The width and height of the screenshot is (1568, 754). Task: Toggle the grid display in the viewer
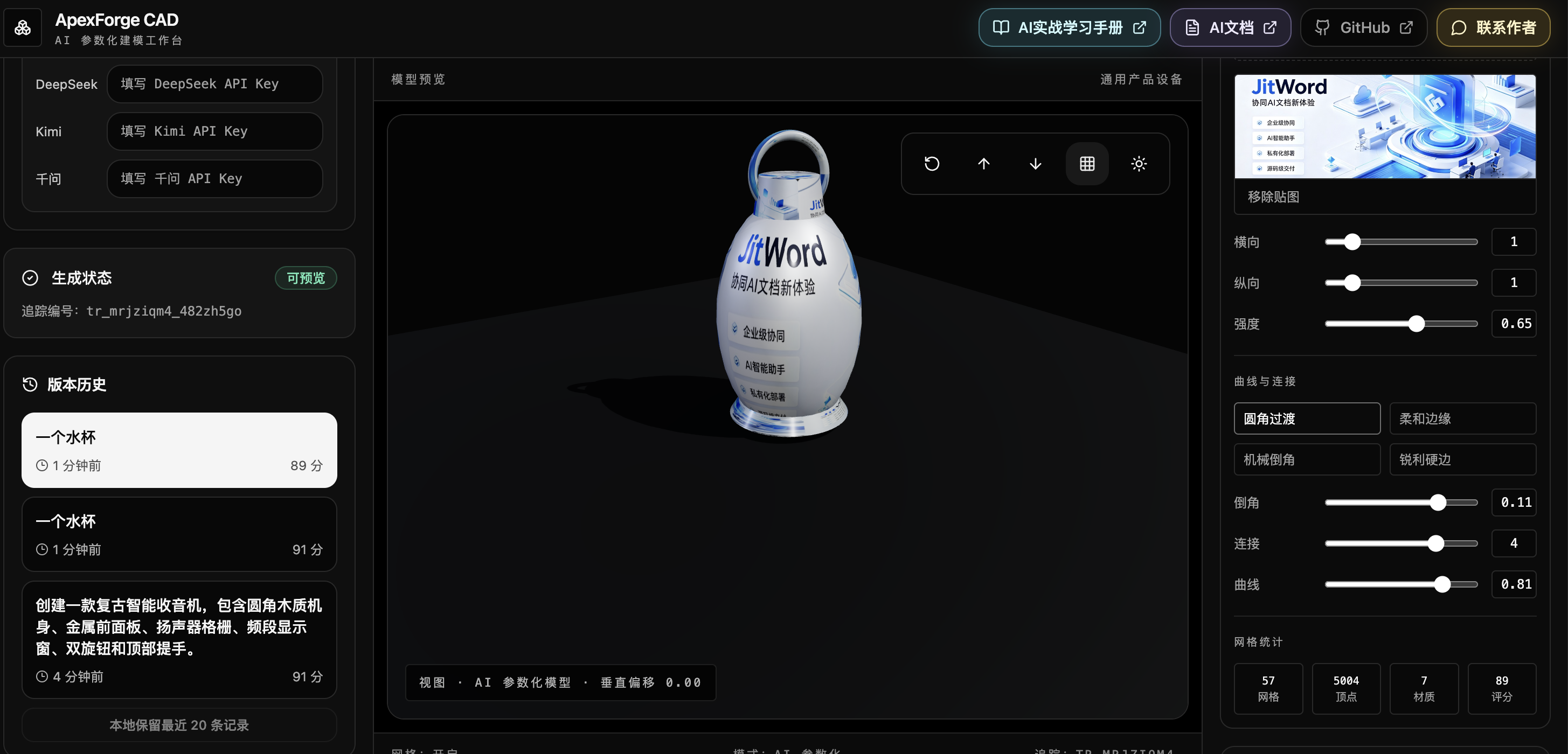(1087, 164)
